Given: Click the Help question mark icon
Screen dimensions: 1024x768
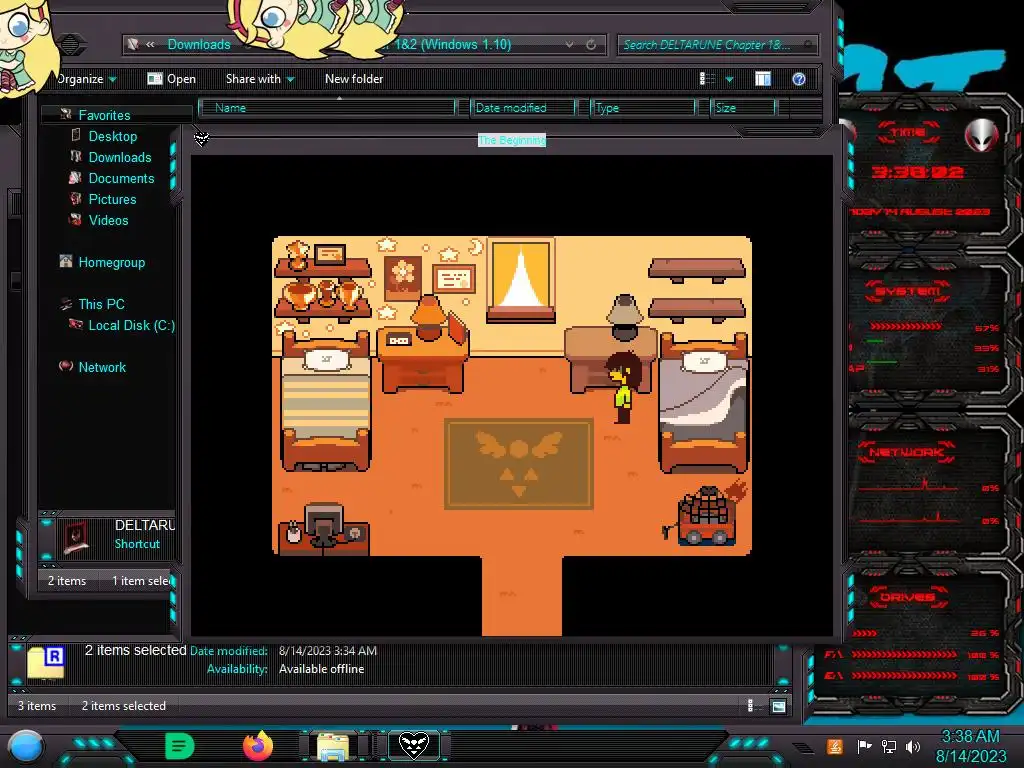Looking at the screenshot, I should (799, 79).
